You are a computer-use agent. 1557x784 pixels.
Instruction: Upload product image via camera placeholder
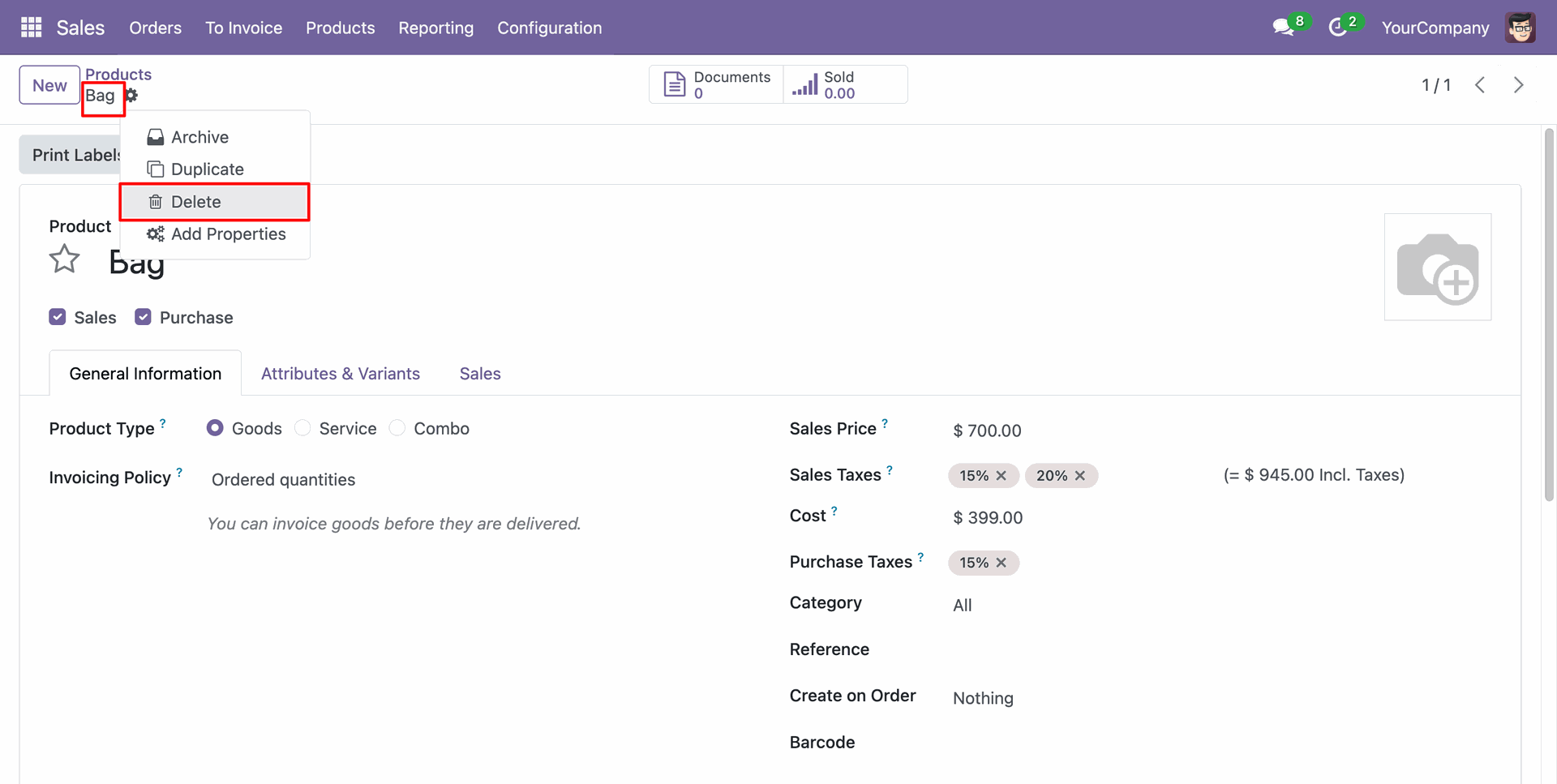point(1437,267)
